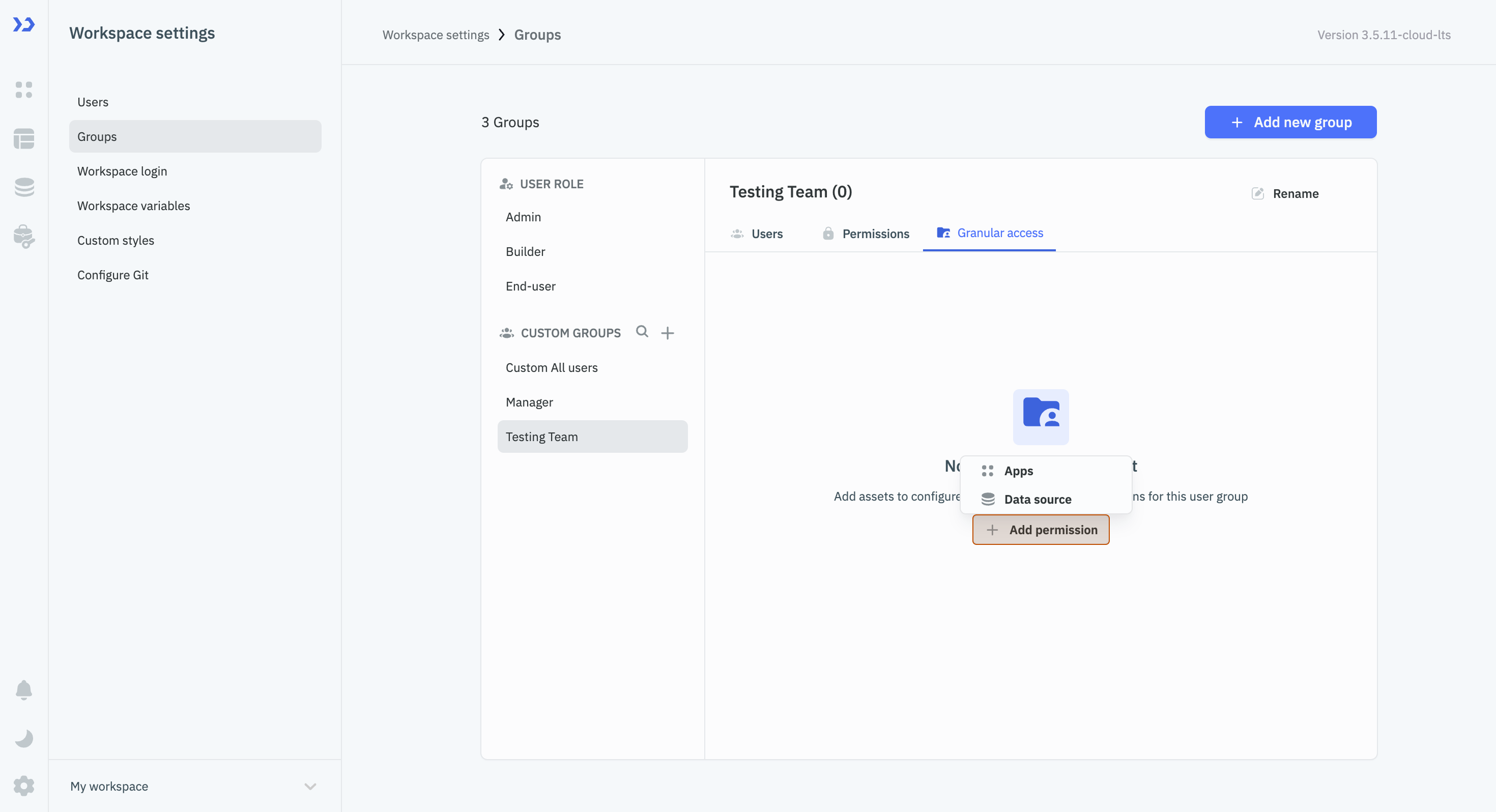Open the Marketplace icon in the sidebar
This screenshot has height=812, width=1496.
point(24,237)
